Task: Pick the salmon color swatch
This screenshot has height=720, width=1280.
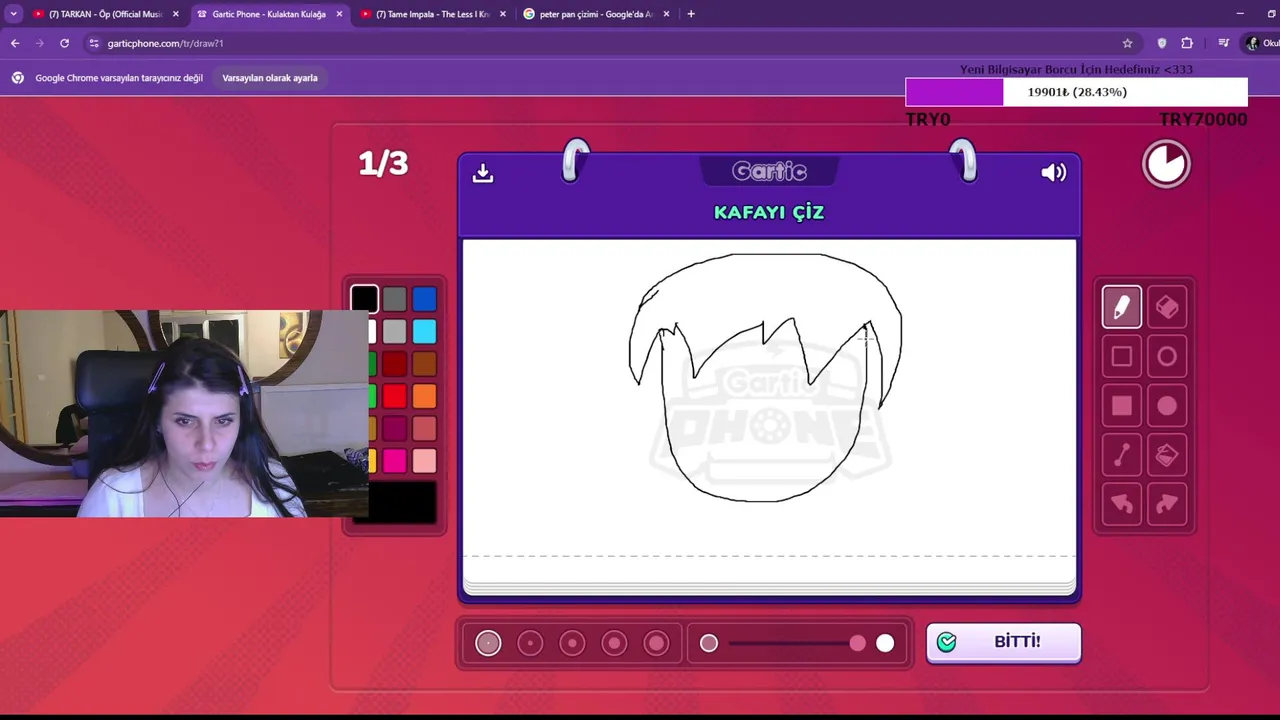Action: [x=425, y=429]
